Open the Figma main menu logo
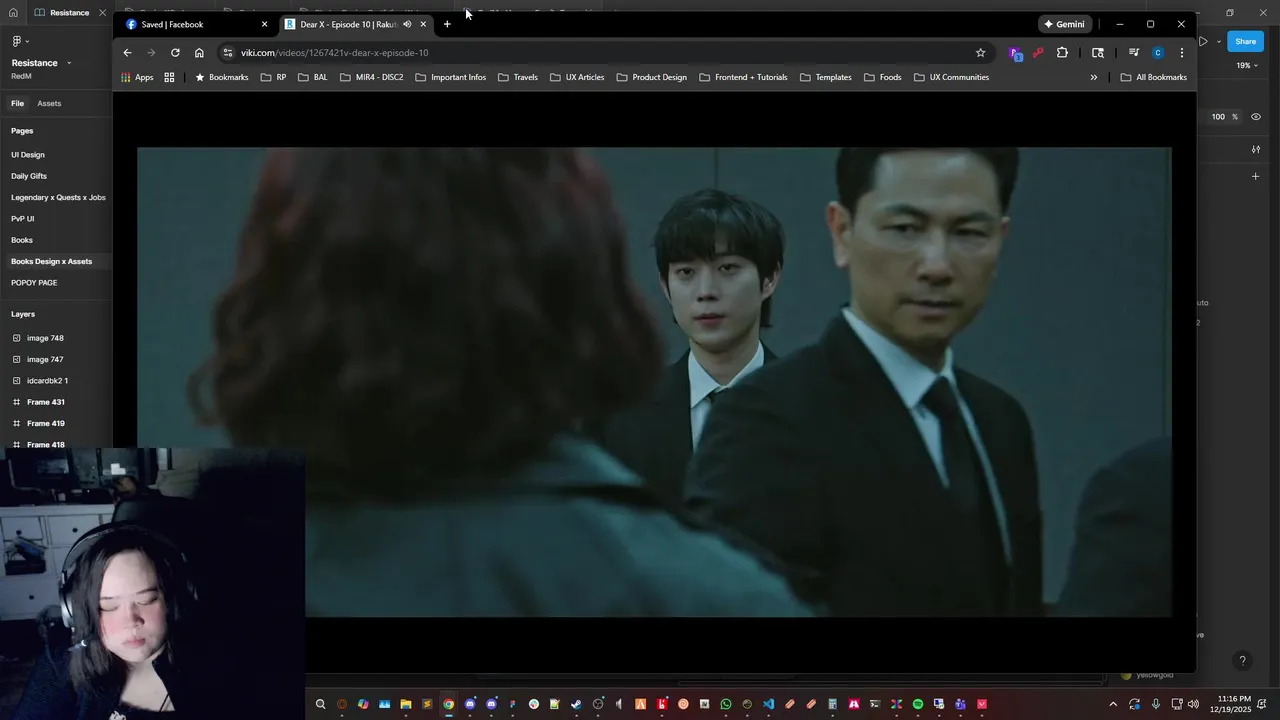 click(16, 41)
